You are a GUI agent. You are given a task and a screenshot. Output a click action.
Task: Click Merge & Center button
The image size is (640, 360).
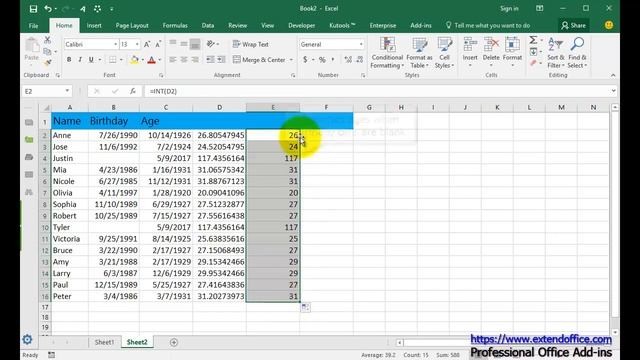[x=259, y=60]
